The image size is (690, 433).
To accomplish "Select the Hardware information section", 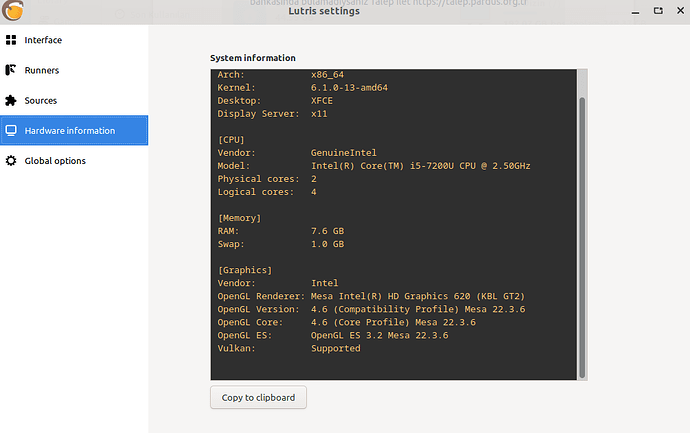I will click(74, 130).
